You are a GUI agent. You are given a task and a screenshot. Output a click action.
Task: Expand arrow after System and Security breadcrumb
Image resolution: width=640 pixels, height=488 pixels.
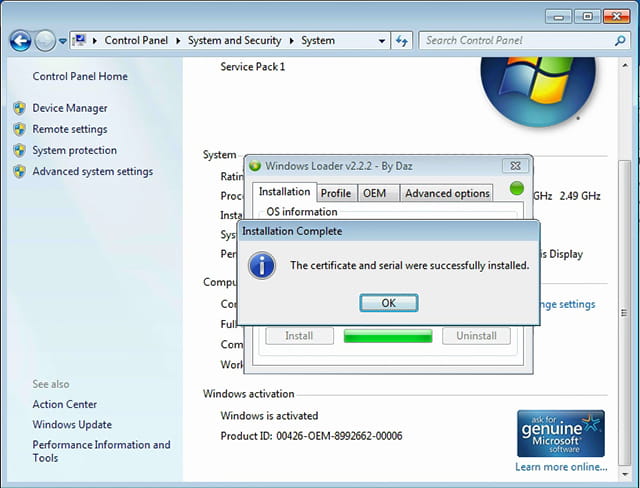291,40
